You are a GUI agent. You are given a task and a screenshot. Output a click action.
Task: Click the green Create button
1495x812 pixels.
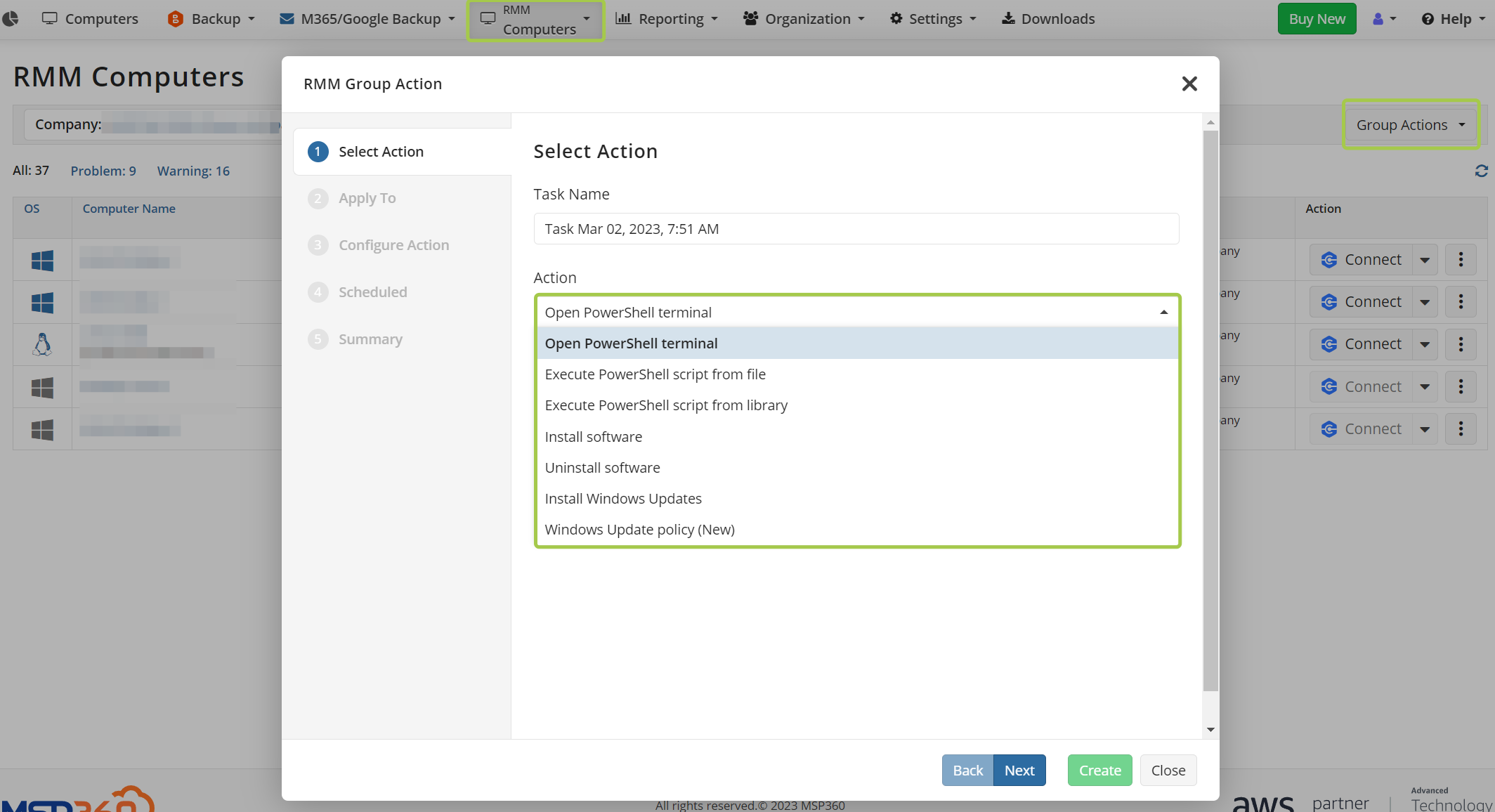(1099, 771)
